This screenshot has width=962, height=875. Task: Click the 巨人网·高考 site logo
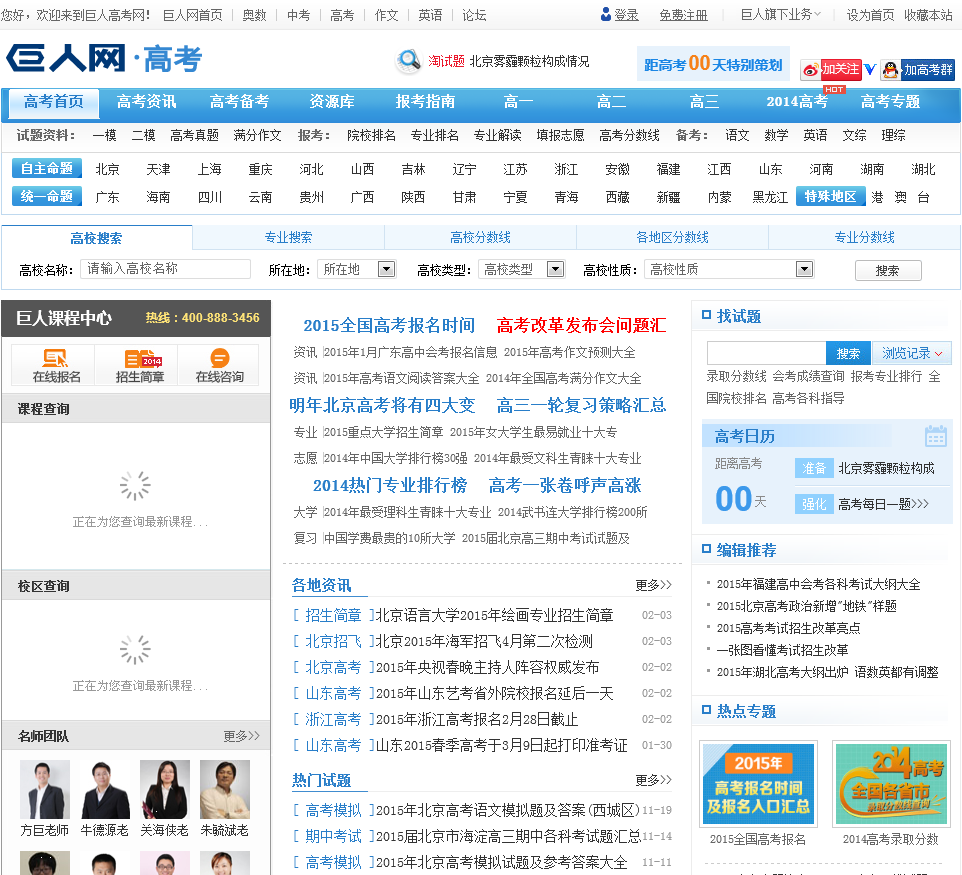104,59
